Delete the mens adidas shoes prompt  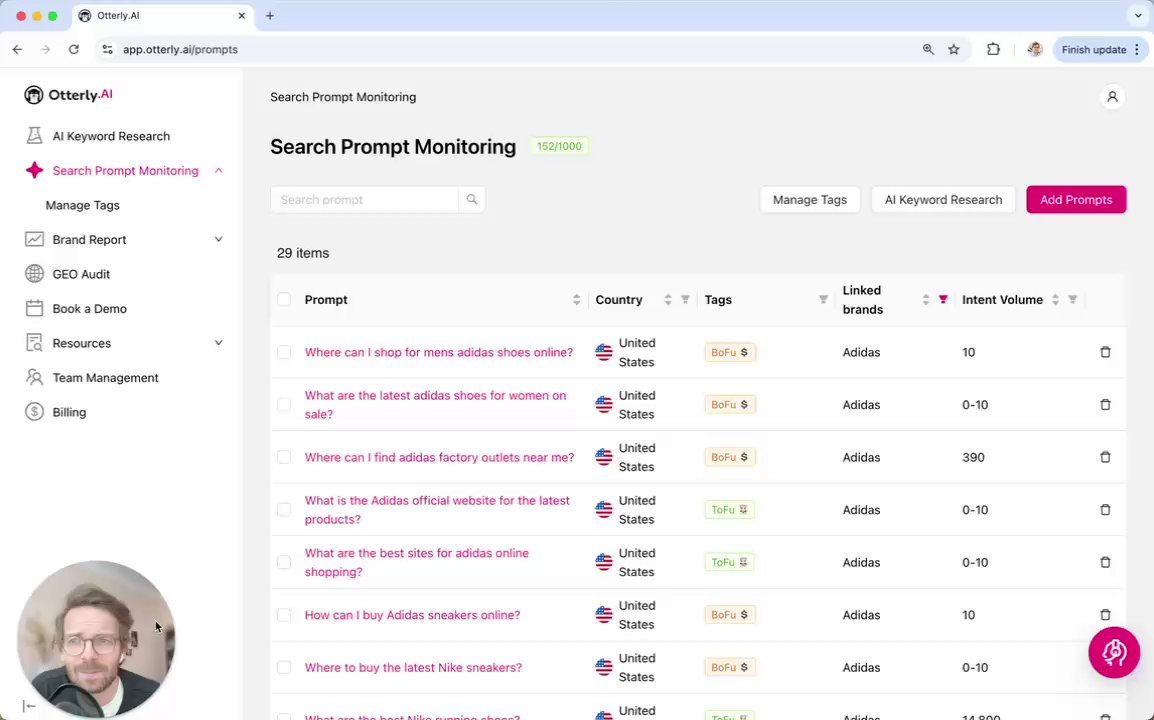1105,352
